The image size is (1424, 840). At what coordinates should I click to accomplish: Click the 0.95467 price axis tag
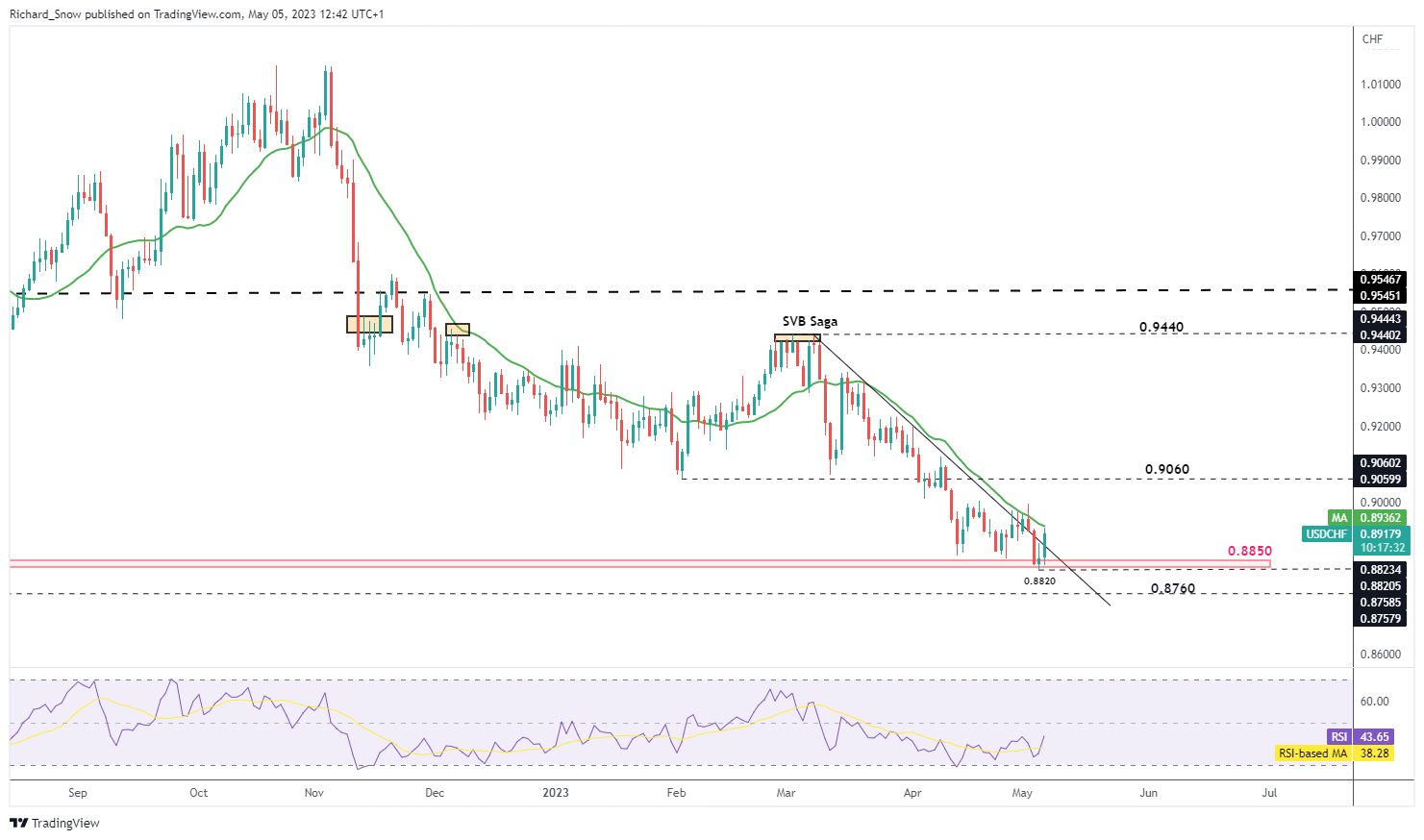coord(1381,279)
